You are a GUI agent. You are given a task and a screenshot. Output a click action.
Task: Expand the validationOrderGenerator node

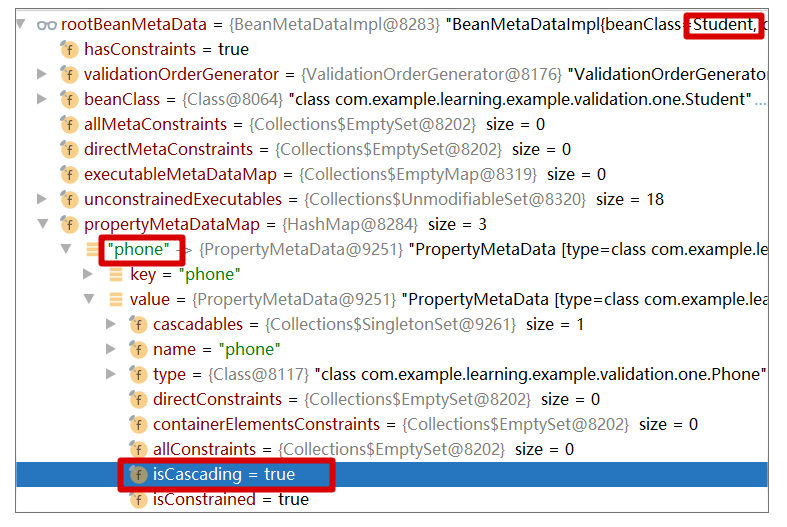(42, 74)
